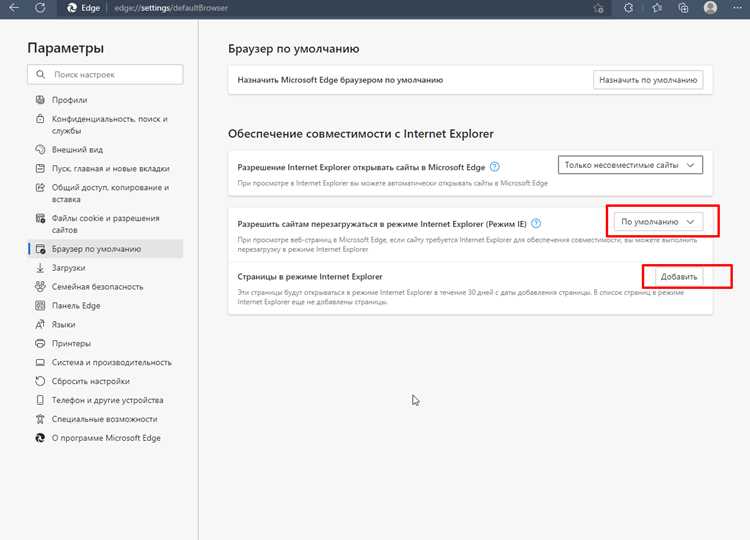Open Телефон и другие устройства section

click(x=105, y=400)
